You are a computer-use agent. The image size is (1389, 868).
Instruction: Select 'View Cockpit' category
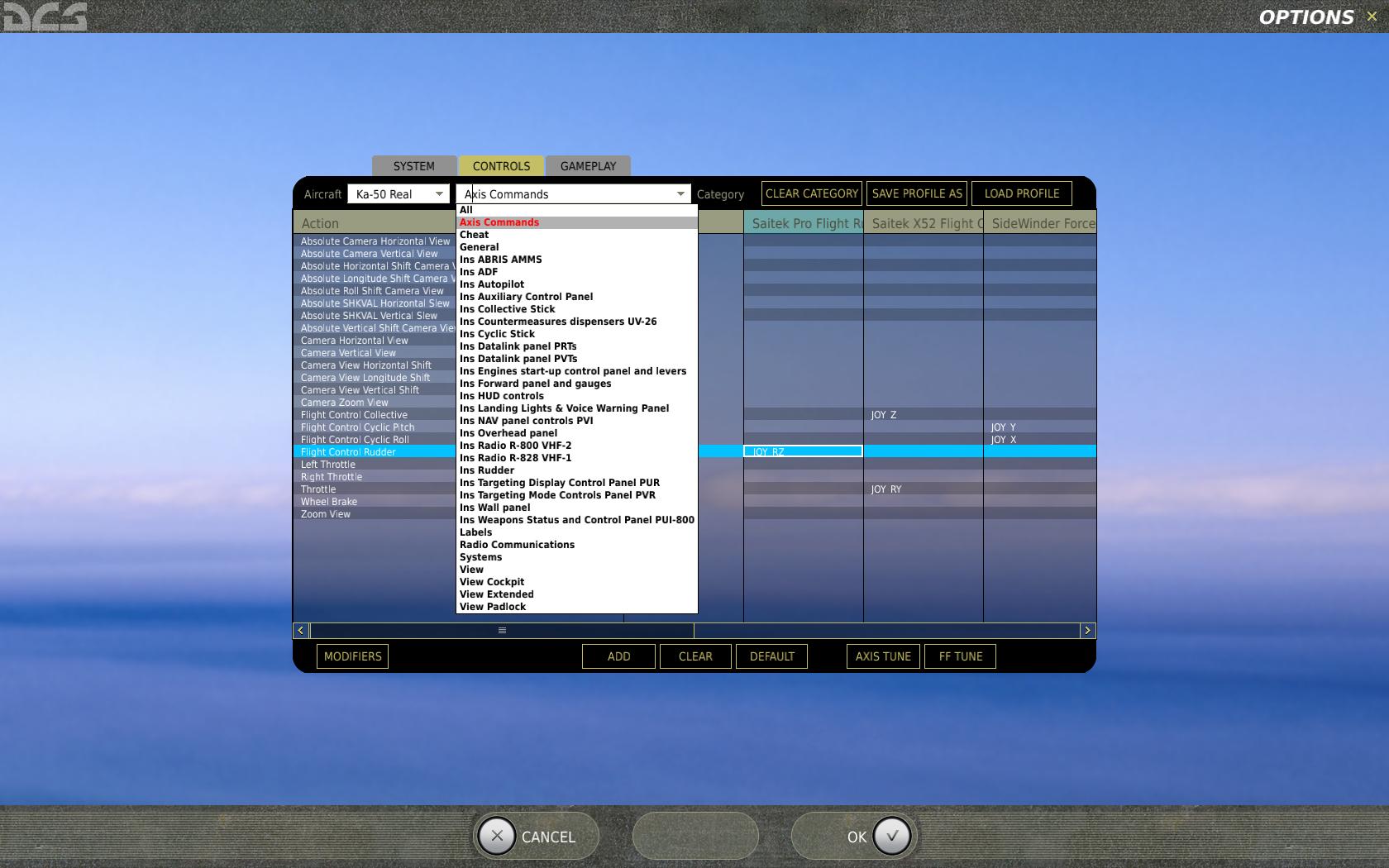pos(577,582)
